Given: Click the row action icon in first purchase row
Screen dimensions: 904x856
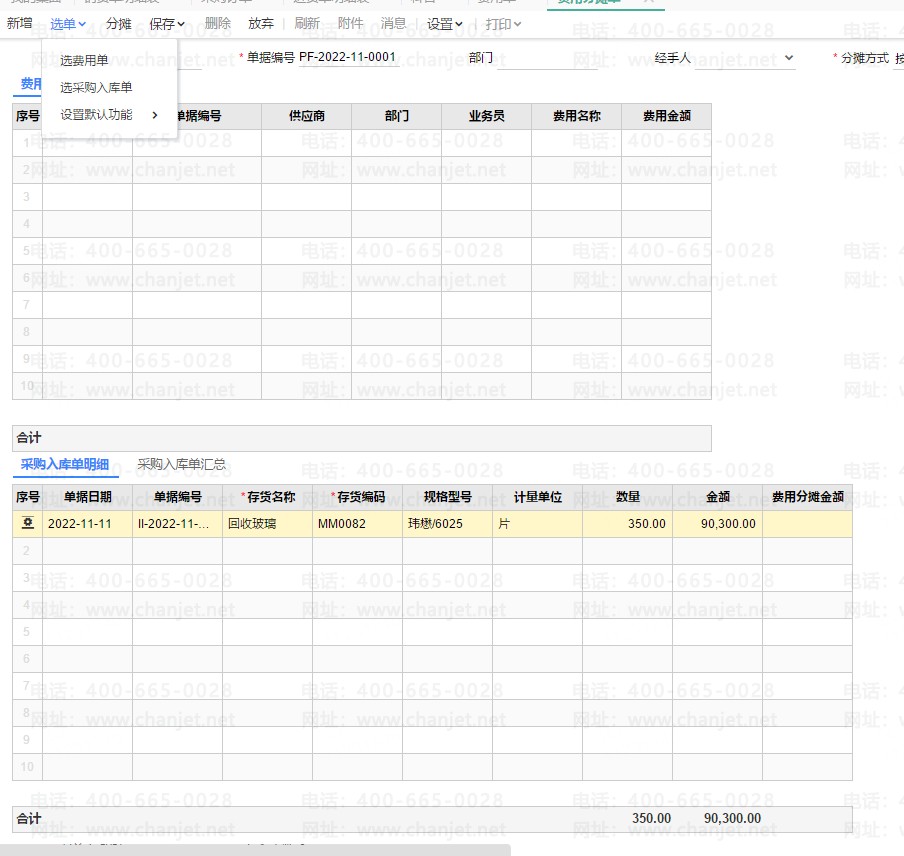Looking at the screenshot, I should point(27,523).
